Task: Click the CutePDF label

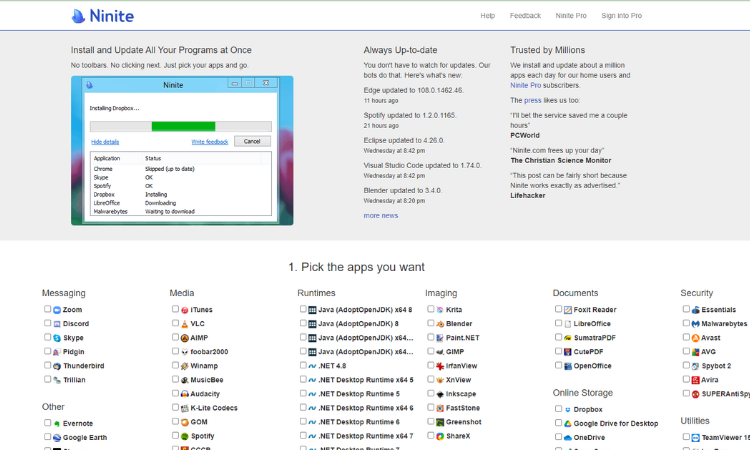Action: [x=588, y=352]
